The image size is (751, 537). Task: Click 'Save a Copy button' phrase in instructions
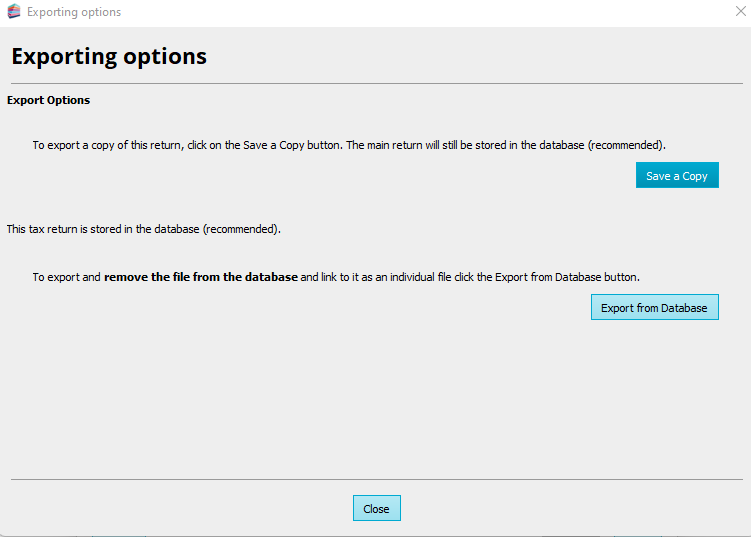(x=291, y=145)
